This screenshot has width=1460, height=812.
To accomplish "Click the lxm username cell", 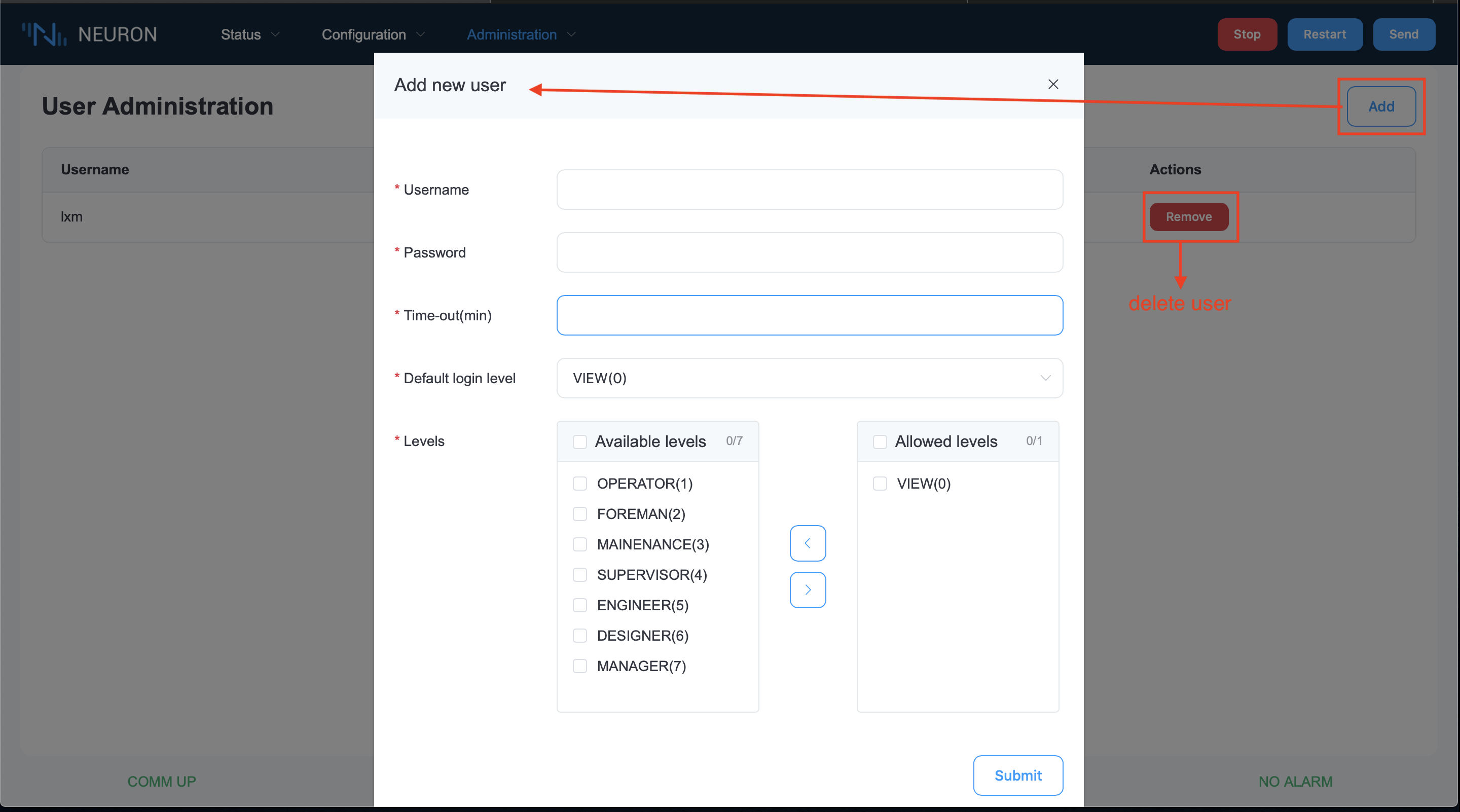I will point(71,217).
